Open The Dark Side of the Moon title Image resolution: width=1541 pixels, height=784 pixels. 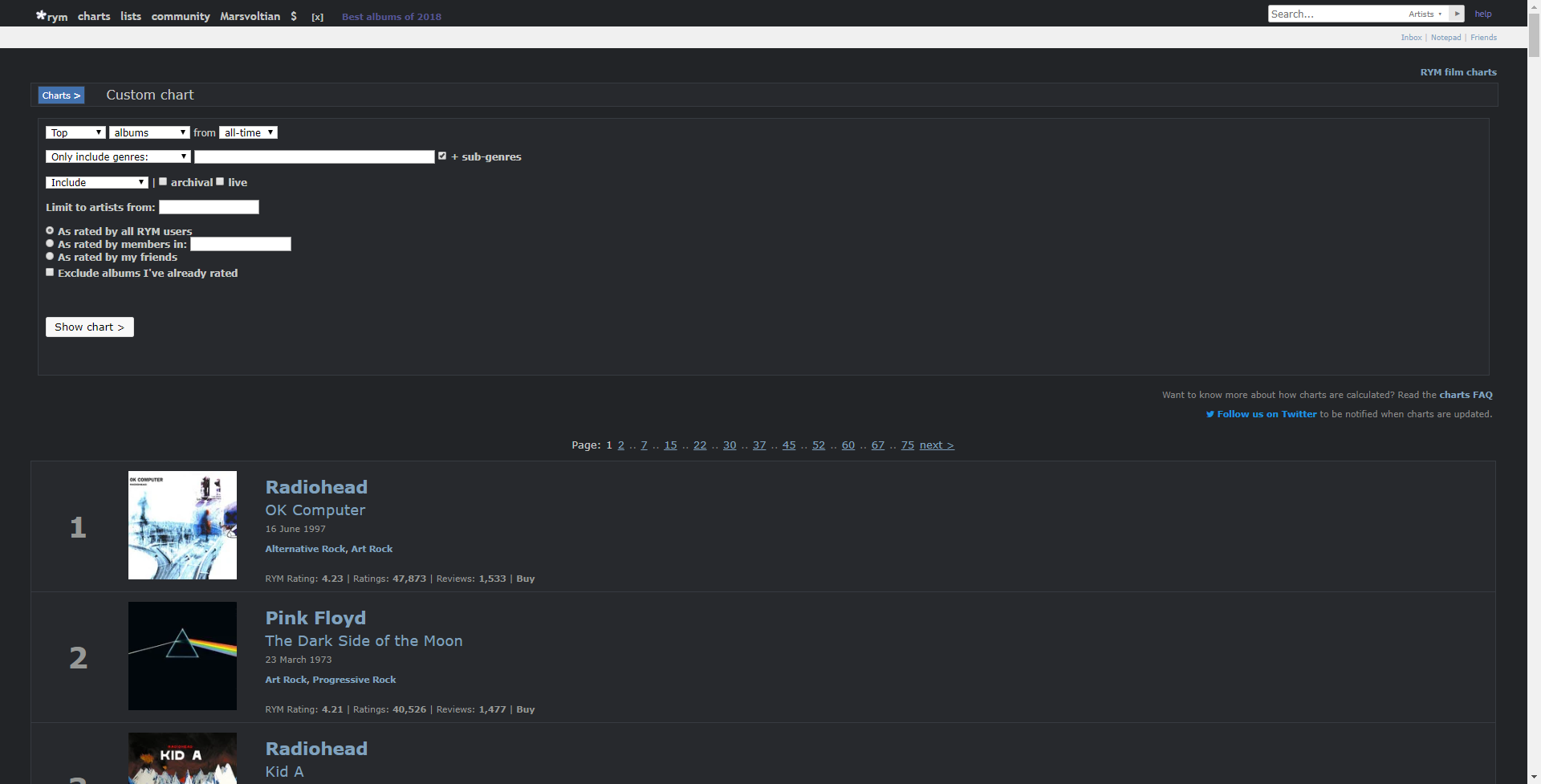click(x=364, y=641)
